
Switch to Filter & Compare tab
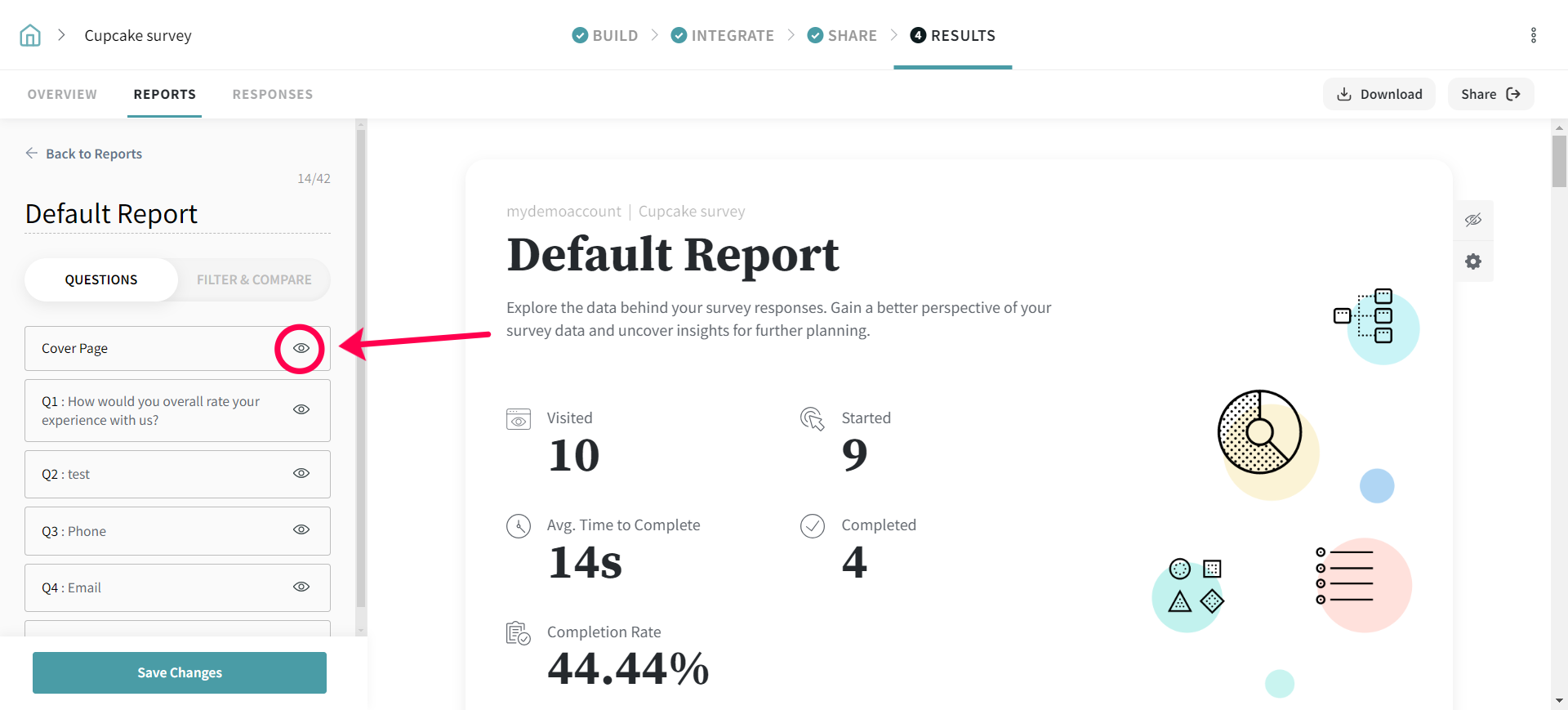pos(254,279)
